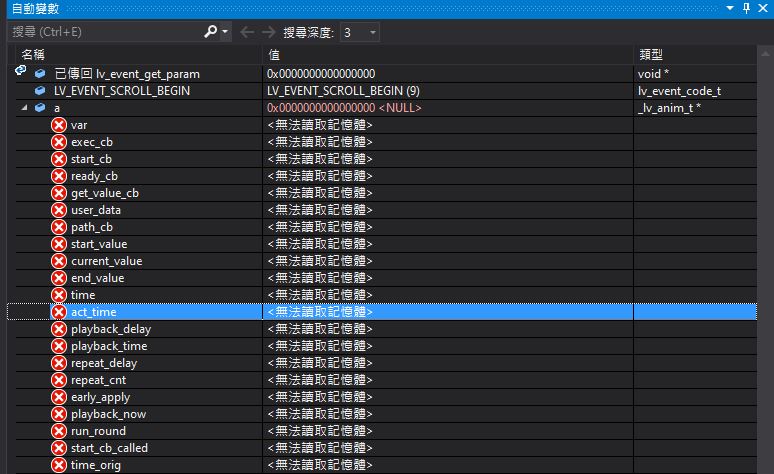Click the error icon next to current_value
774x474 pixels.
click(59, 261)
